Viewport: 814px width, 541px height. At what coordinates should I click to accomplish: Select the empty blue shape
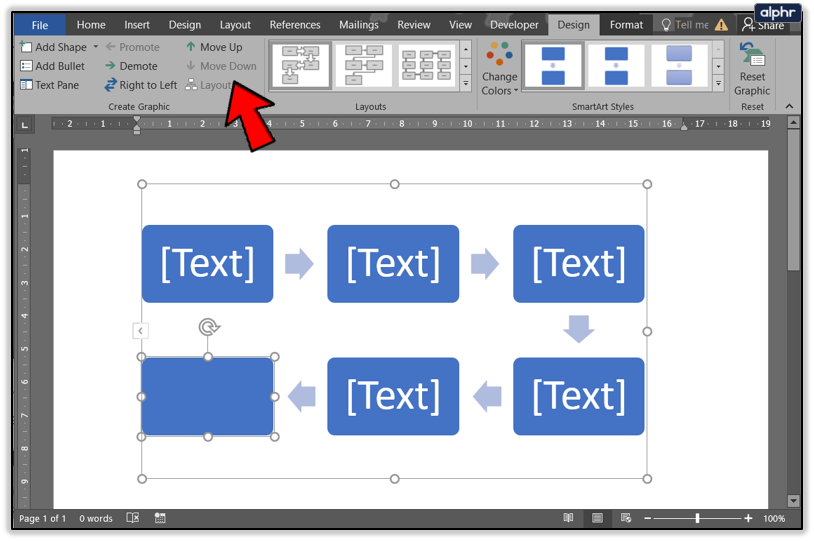[208, 397]
